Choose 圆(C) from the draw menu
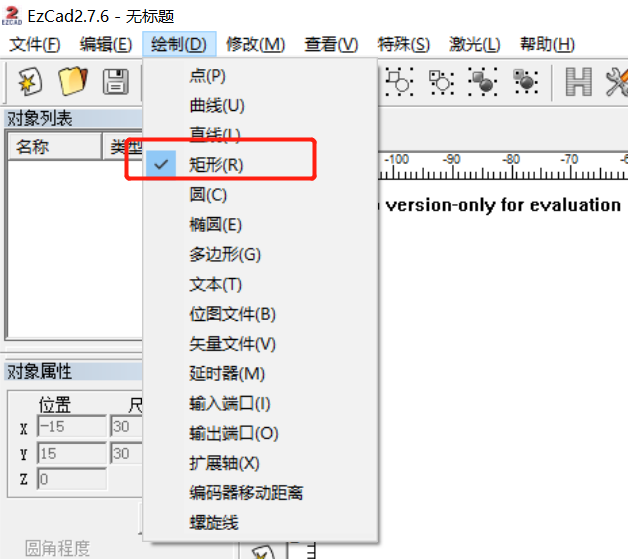Image resolution: width=628 pixels, height=559 pixels. coord(260,195)
